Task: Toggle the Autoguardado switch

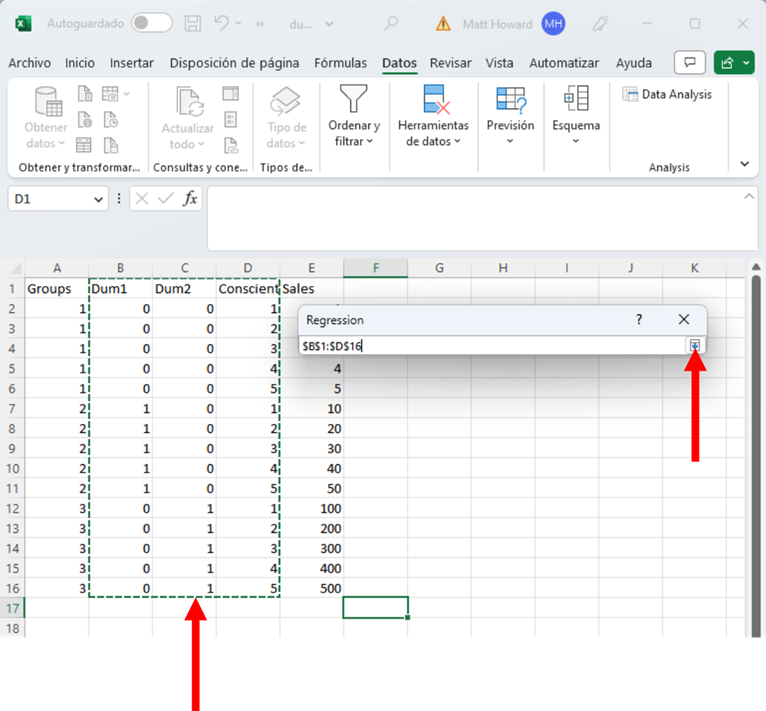Action: [151, 23]
